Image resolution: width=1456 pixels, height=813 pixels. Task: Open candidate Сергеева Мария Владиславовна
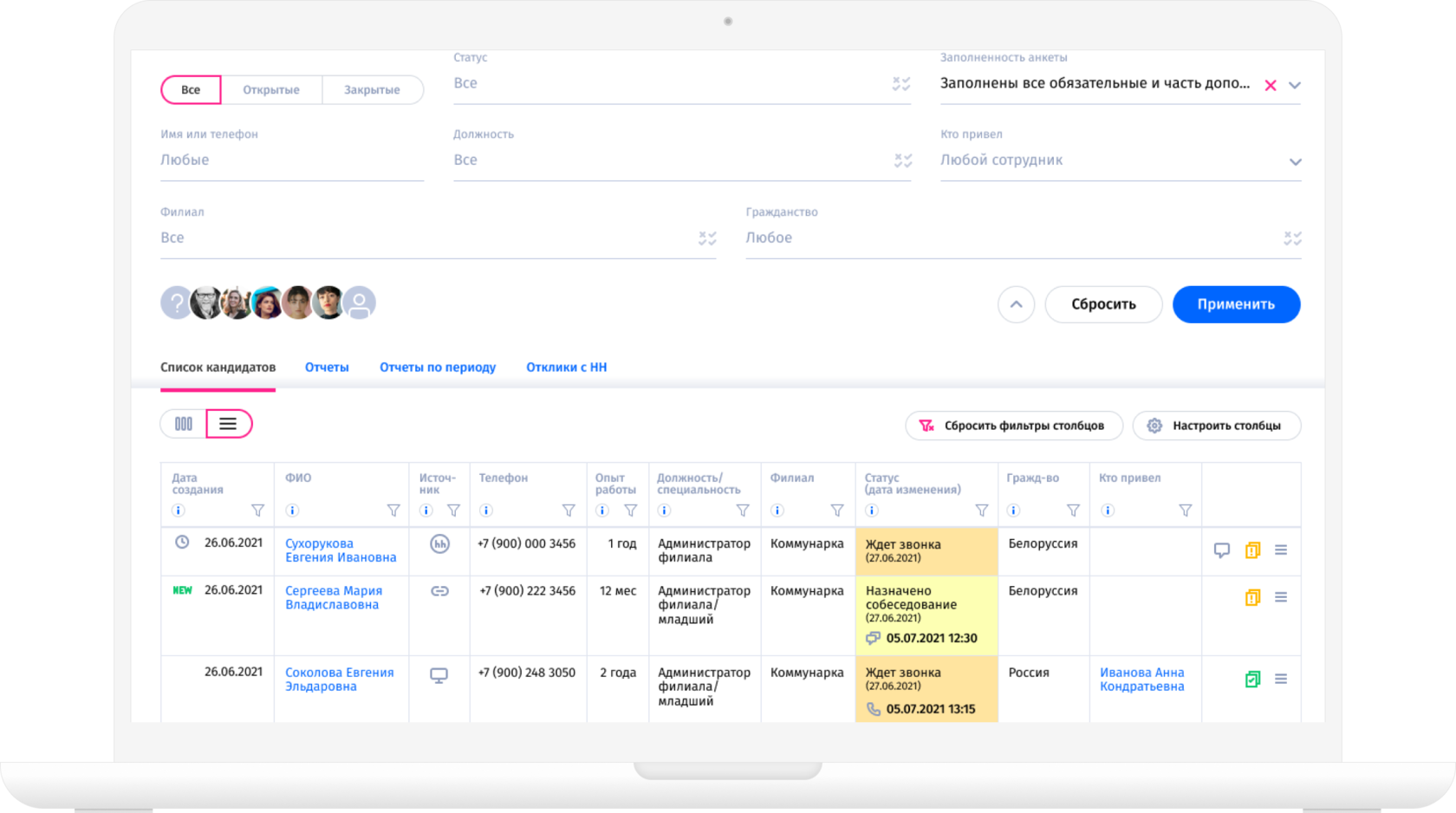point(334,597)
